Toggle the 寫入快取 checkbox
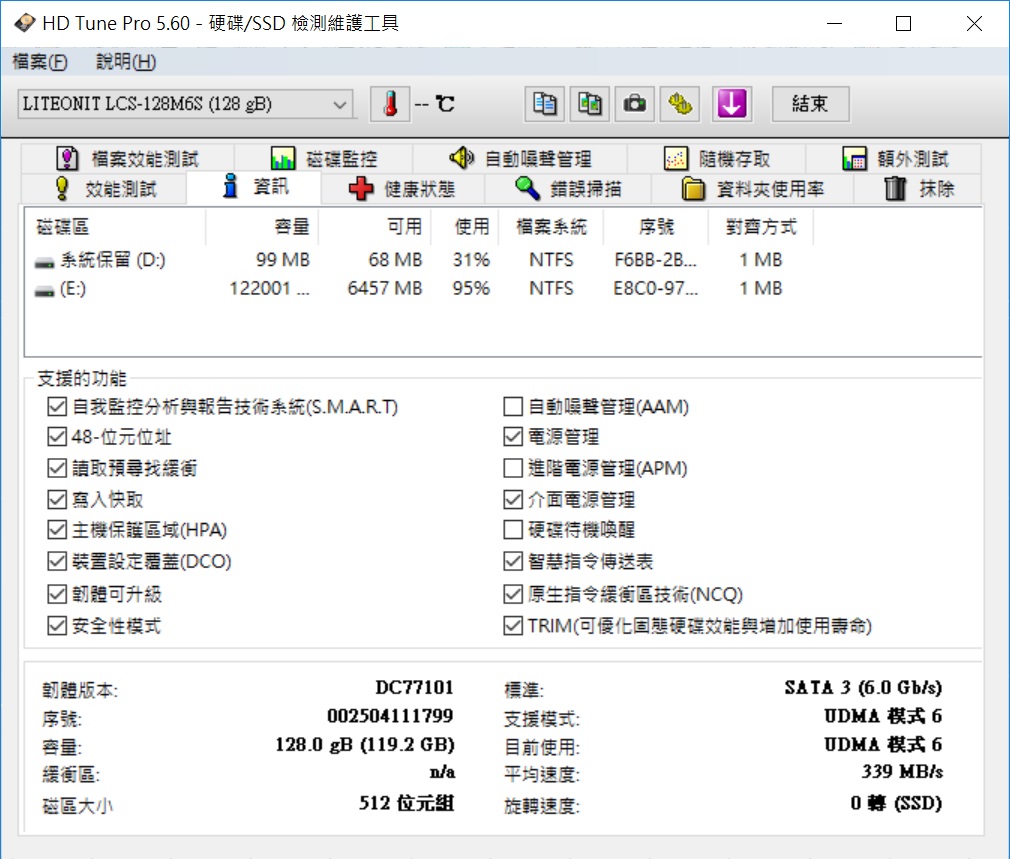This screenshot has height=859, width=1010. click(x=57, y=499)
